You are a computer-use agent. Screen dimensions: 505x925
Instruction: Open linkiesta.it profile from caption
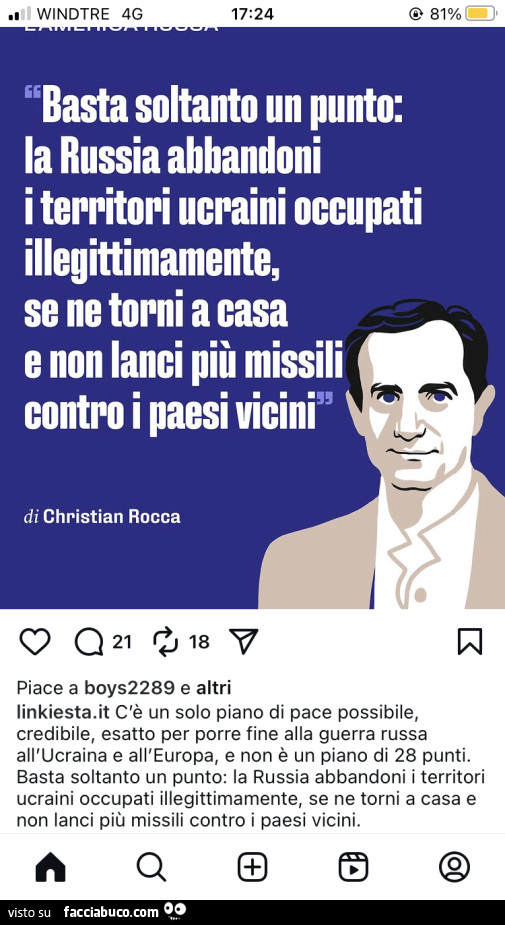[63, 713]
